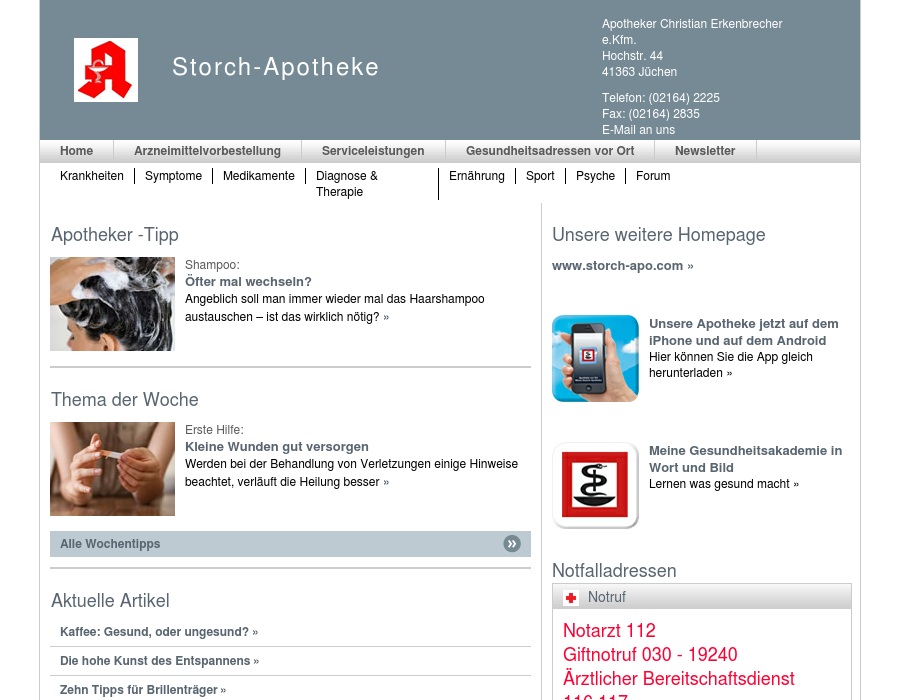Open article Kaffee: Gesund, oder ungesund?
The height and width of the screenshot is (700, 900).
click(155, 632)
